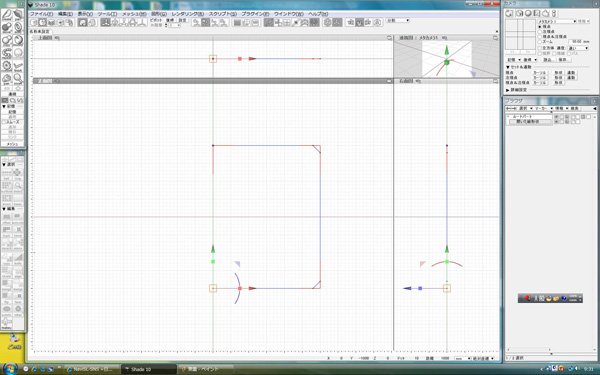The width and height of the screenshot is (600, 375).
Task: Pick the bevel edit tool
Action: pos(18,232)
